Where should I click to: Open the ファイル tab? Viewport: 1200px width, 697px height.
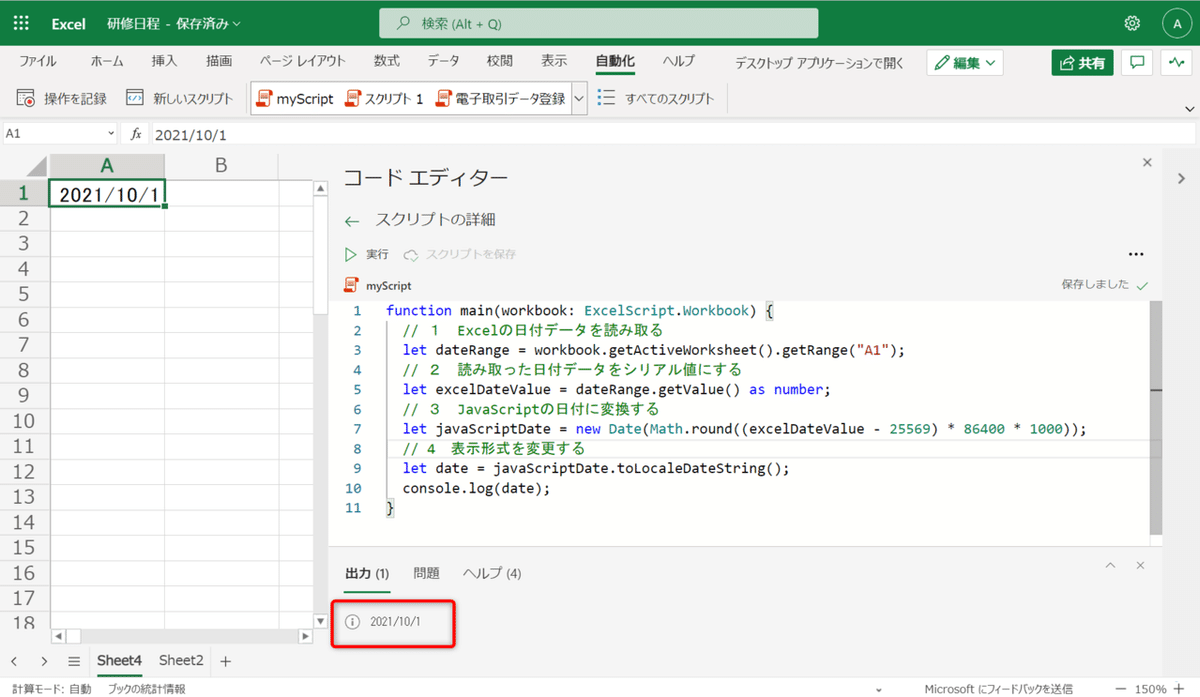click(x=38, y=61)
